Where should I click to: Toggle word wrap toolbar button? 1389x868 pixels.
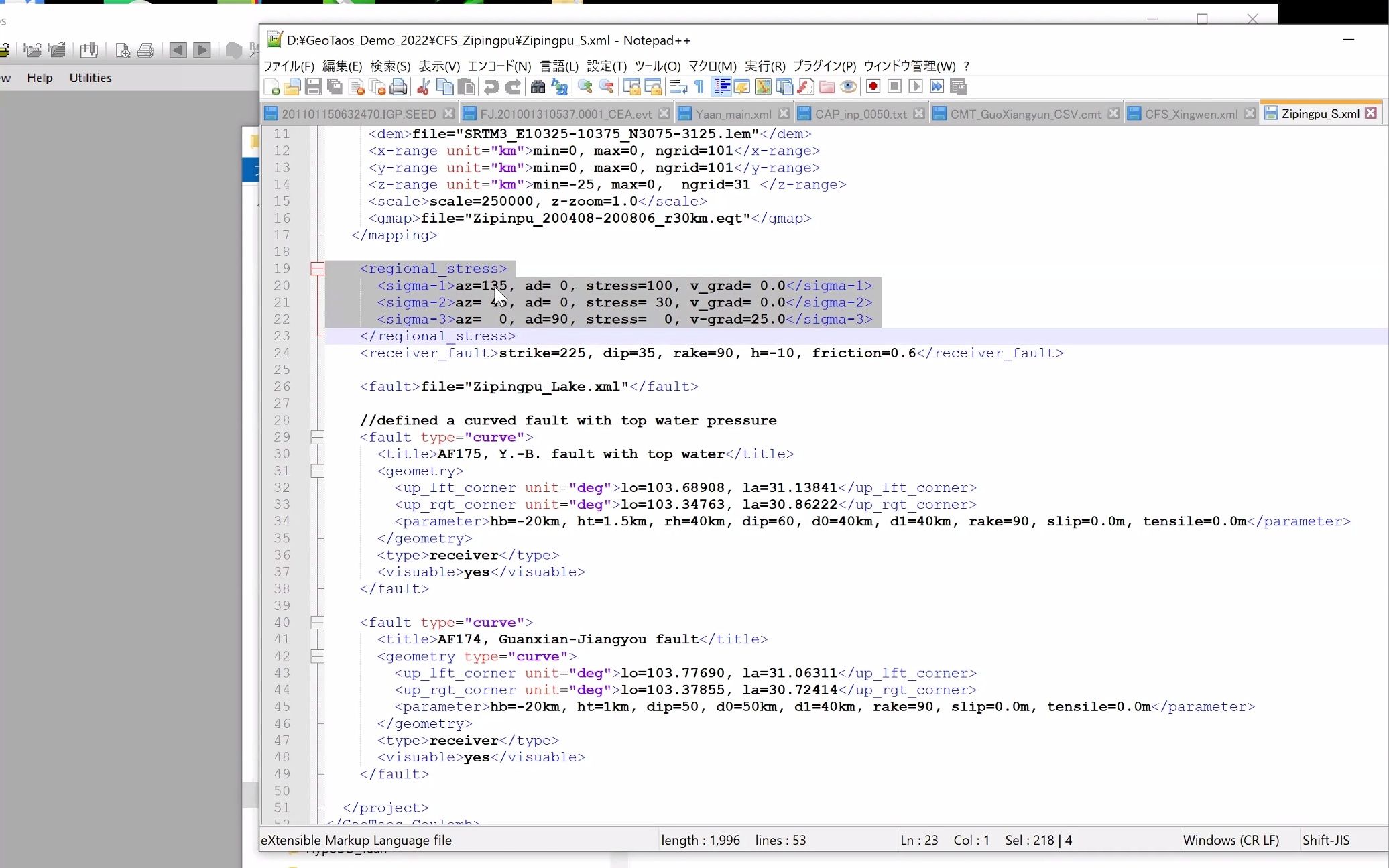[678, 87]
